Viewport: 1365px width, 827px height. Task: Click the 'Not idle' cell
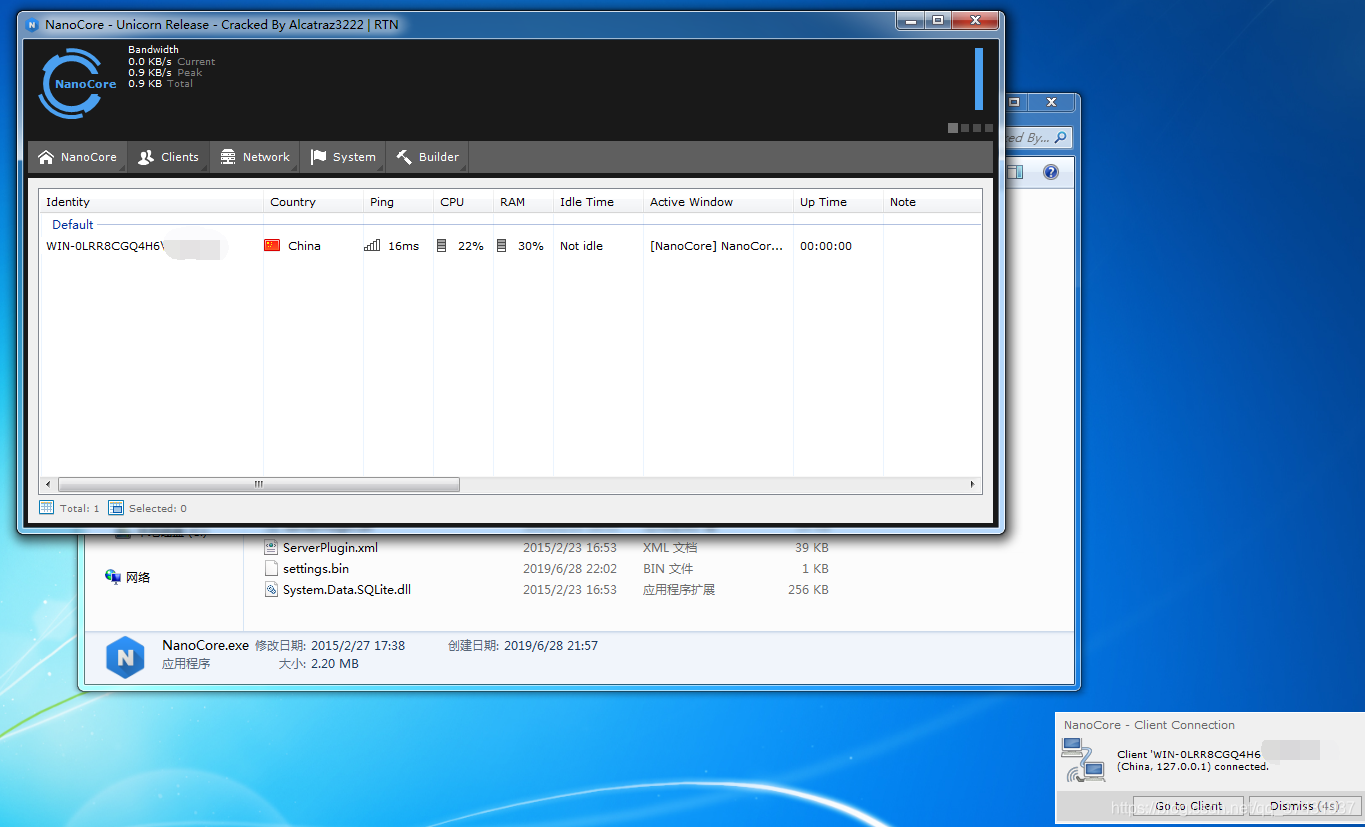coord(581,246)
